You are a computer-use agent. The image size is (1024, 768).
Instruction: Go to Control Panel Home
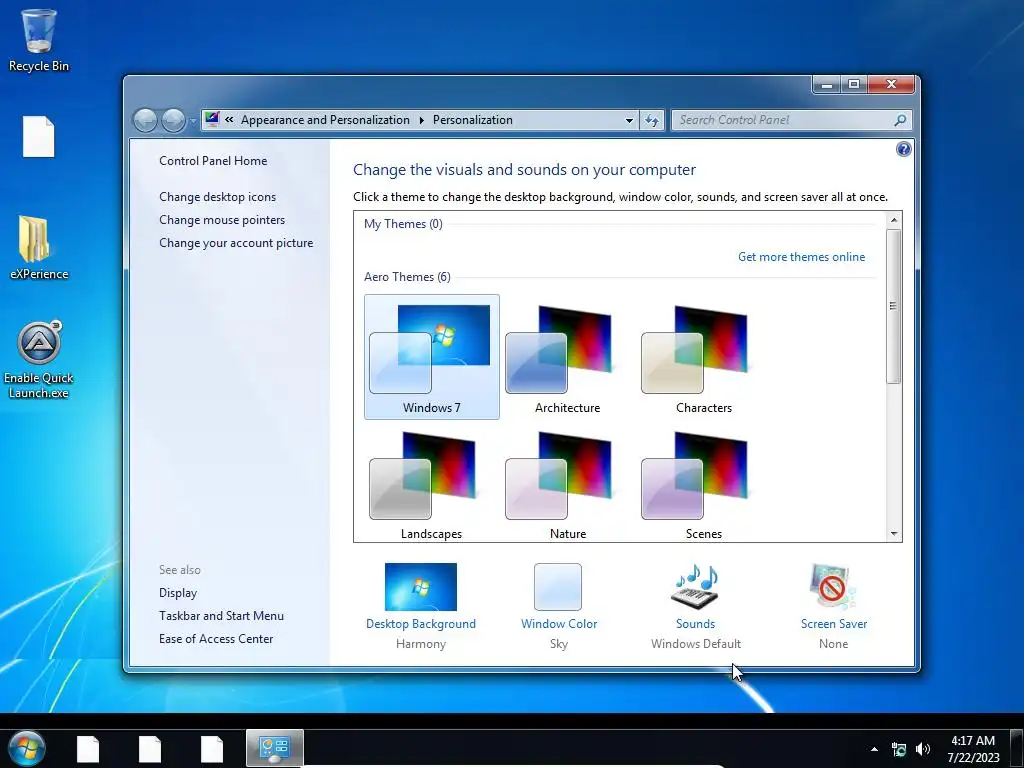(x=213, y=161)
